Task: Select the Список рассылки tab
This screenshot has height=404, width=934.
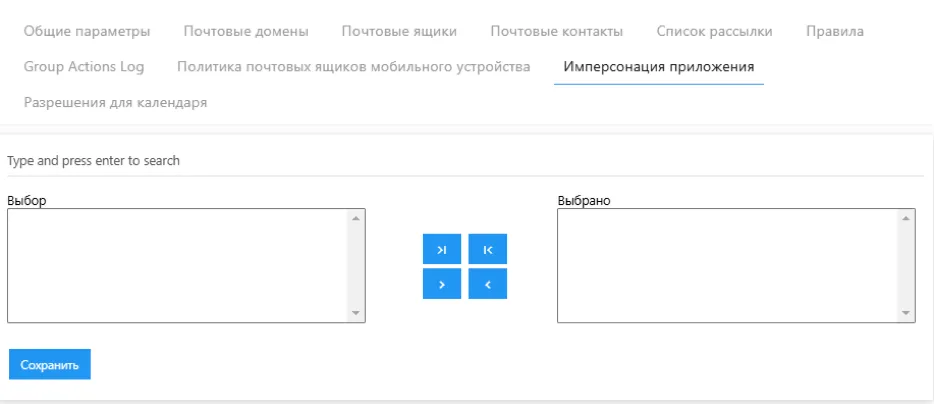Action: pos(715,32)
